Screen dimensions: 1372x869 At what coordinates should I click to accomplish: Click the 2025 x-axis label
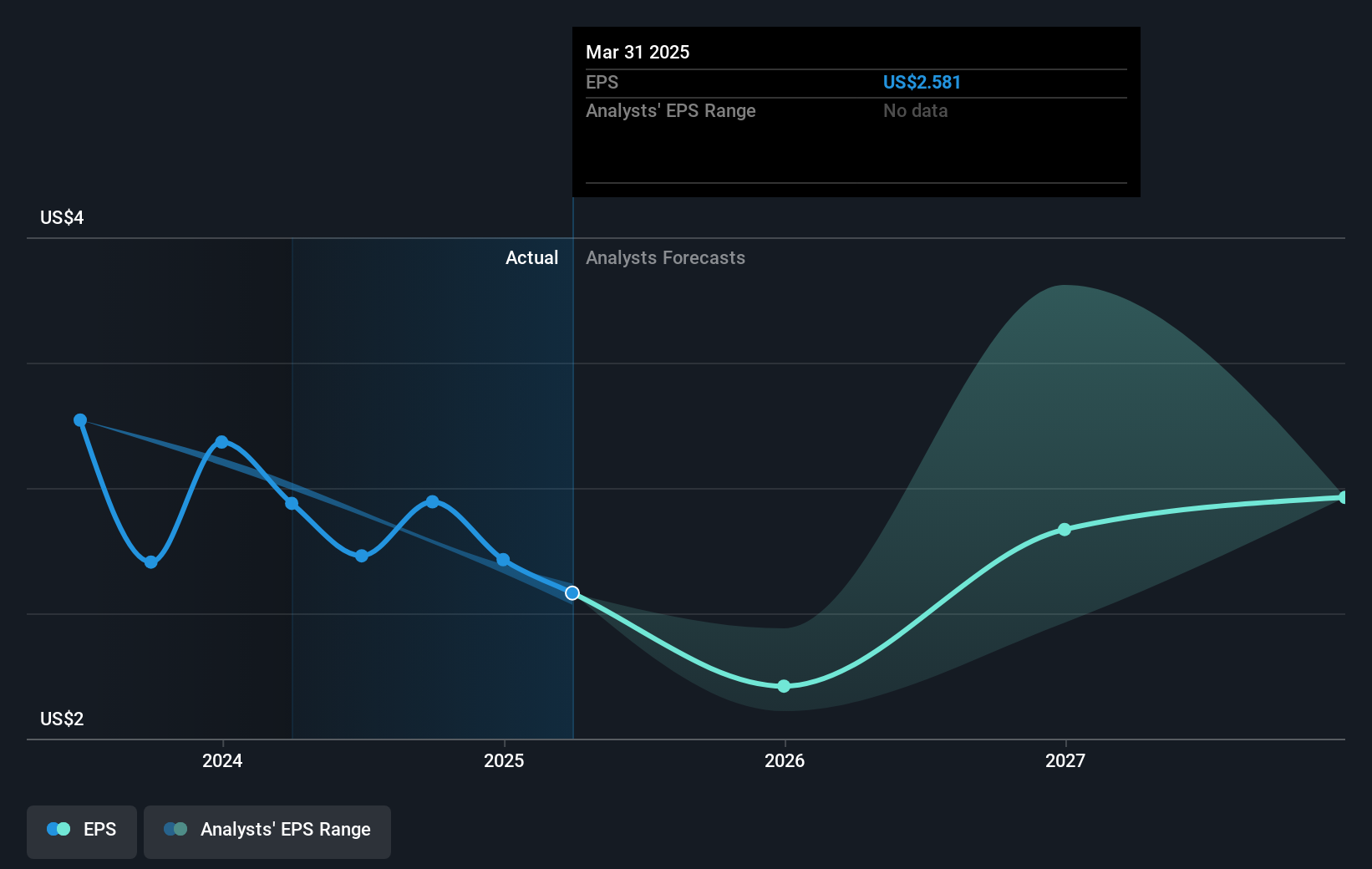[x=504, y=760]
